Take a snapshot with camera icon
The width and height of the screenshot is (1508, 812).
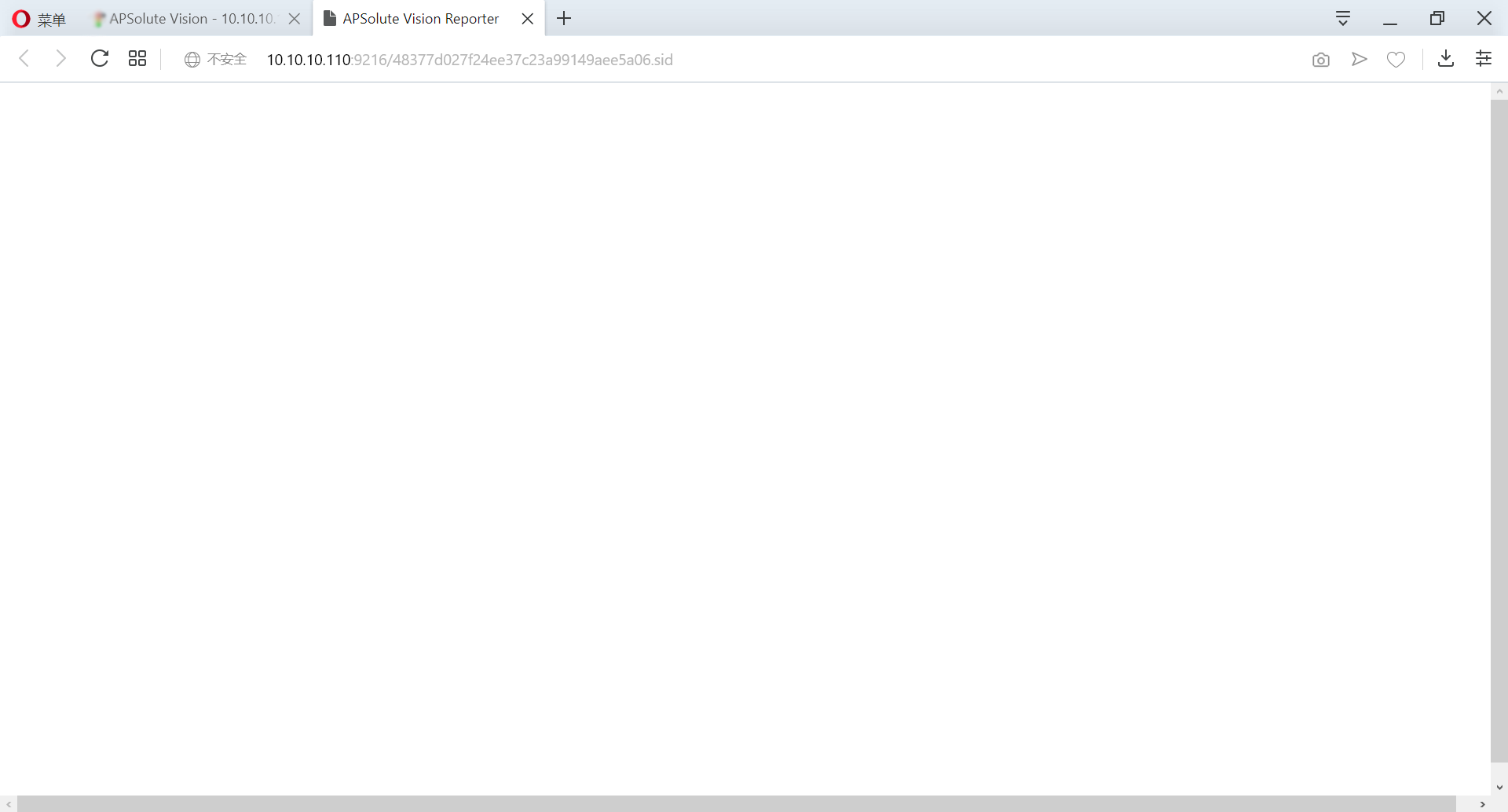[x=1321, y=60]
